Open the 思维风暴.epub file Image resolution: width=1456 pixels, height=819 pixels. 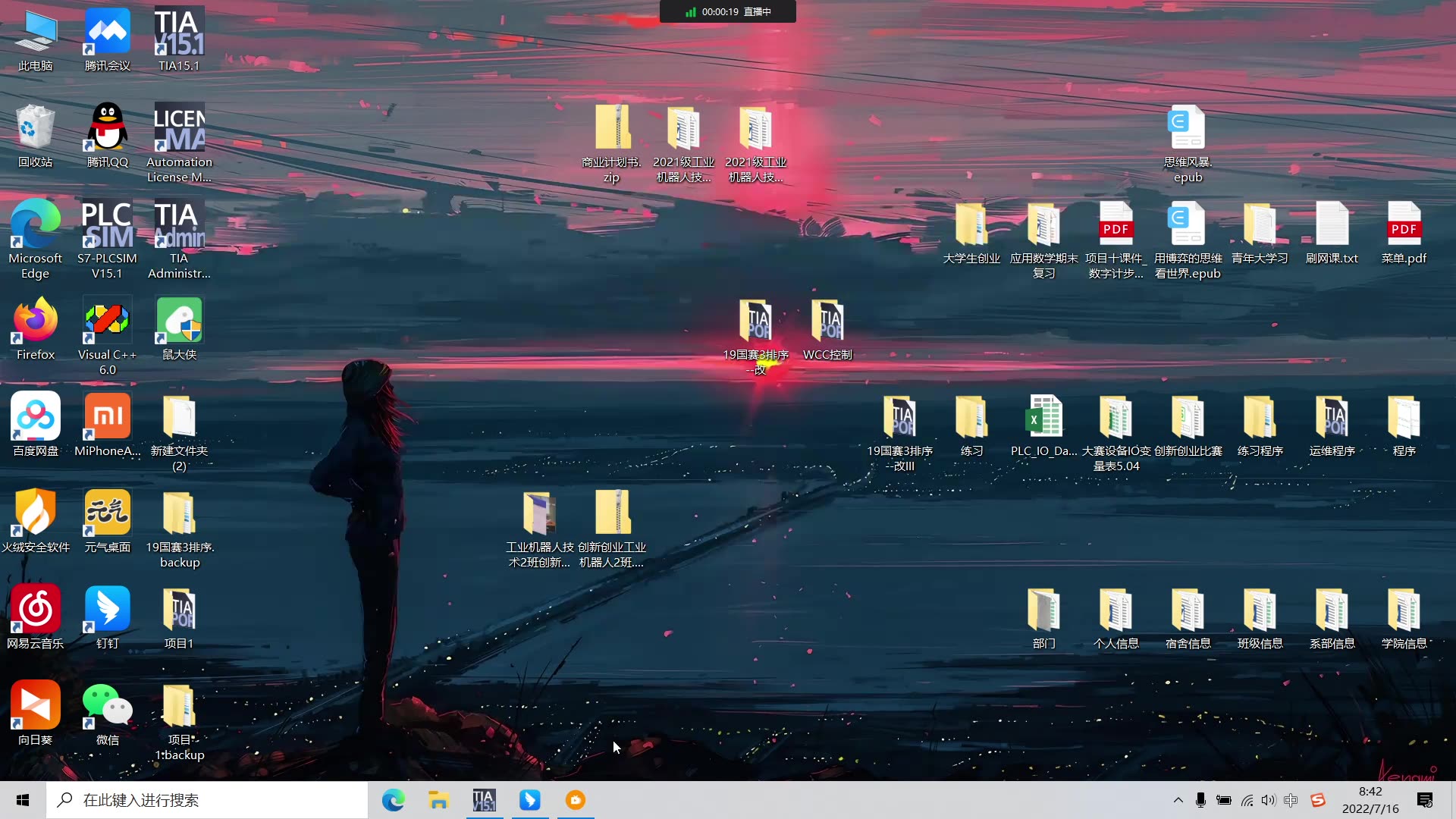click(1188, 143)
